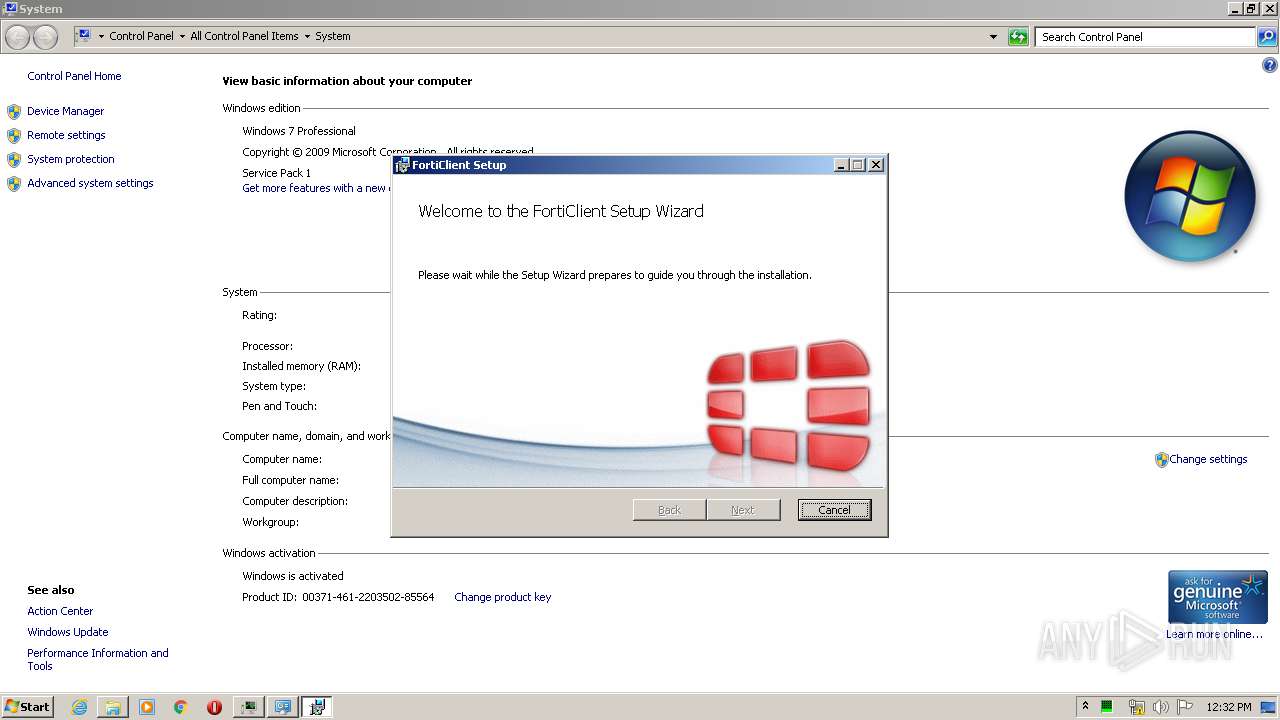Open Action Center under See also

(60, 611)
